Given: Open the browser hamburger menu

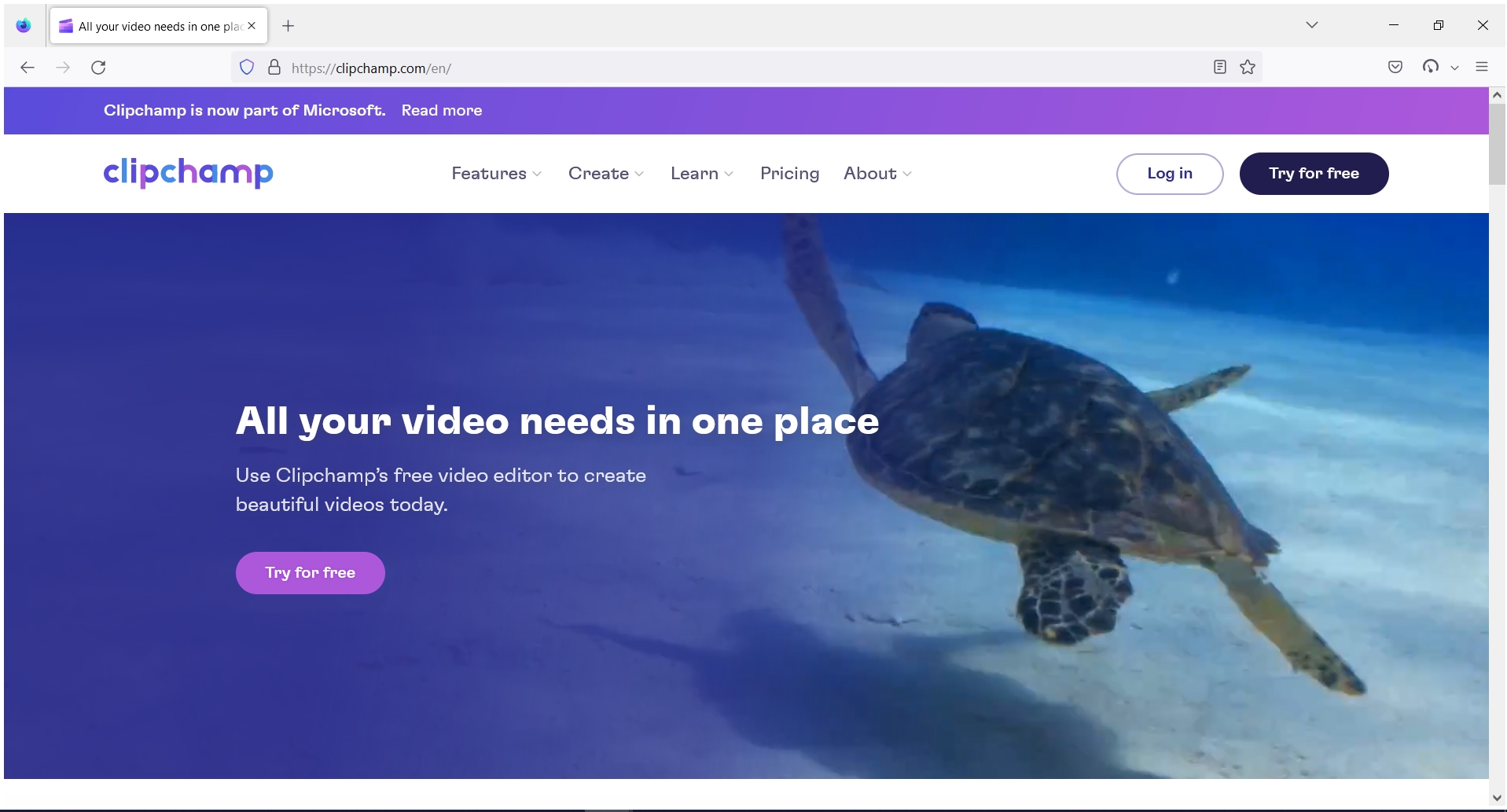Looking at the screenshot, I should [x=1483, y=67].
